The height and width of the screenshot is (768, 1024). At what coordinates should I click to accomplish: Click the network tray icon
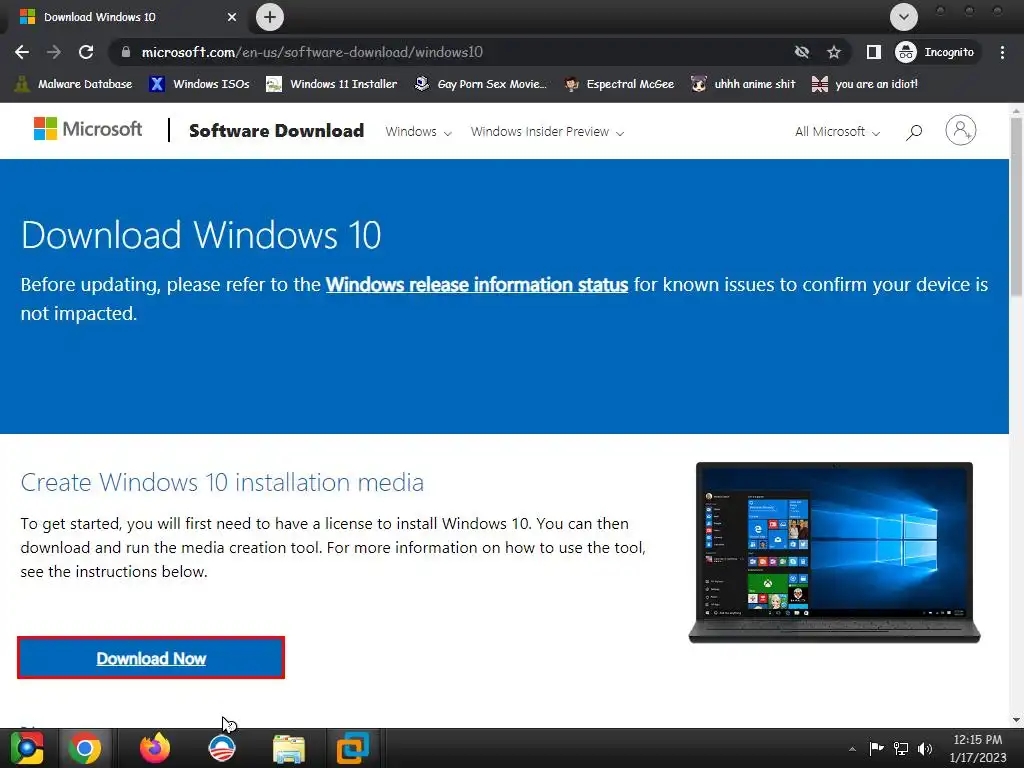click(901, 748)
